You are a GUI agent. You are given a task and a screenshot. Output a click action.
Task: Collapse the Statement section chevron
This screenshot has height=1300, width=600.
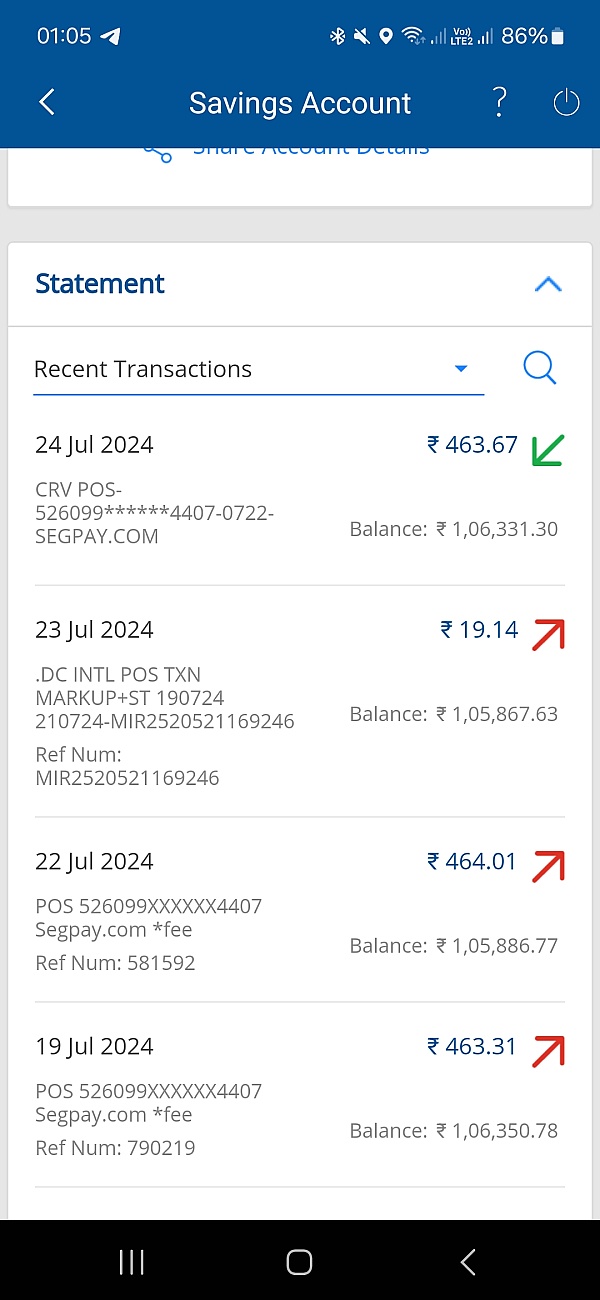pyautogui.click(x=548, y=284)
